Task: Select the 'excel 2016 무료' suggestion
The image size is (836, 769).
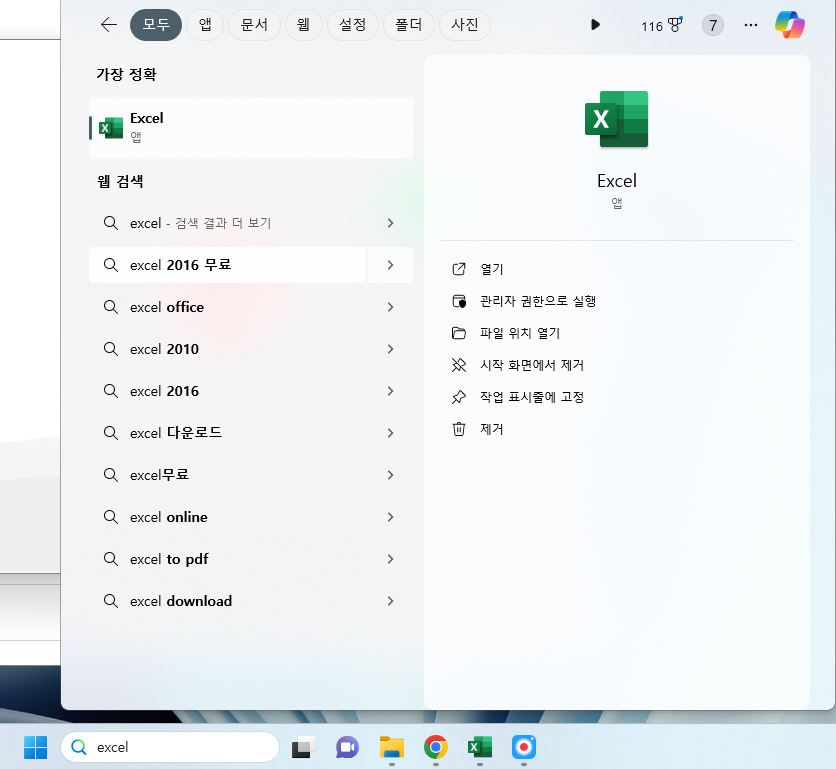Action: (x=228, y=265)
